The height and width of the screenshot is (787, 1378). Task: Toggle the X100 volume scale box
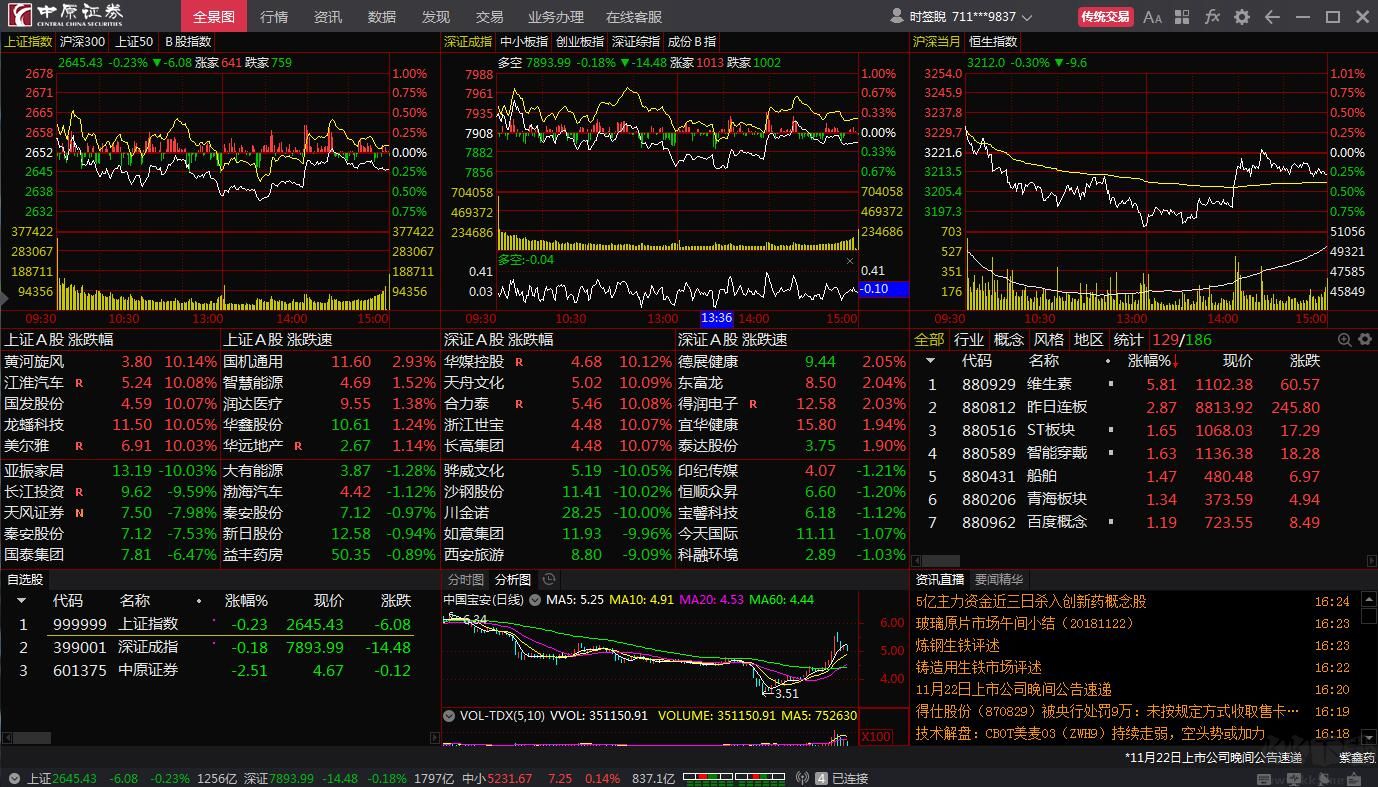(x=876, y=737)
